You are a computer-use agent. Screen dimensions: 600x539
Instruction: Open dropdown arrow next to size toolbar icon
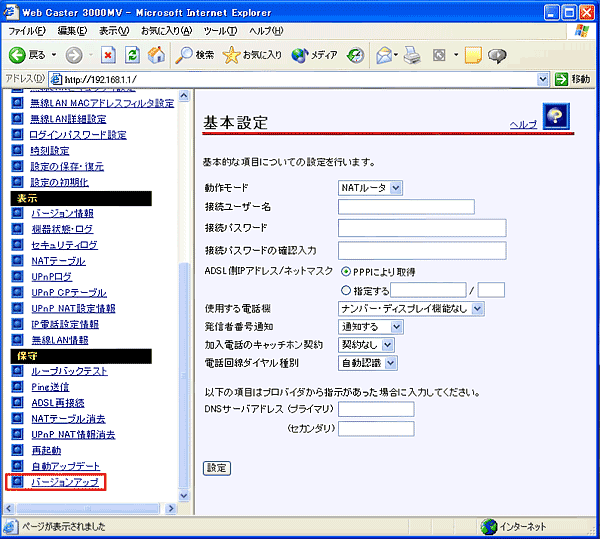pos(456,55)
